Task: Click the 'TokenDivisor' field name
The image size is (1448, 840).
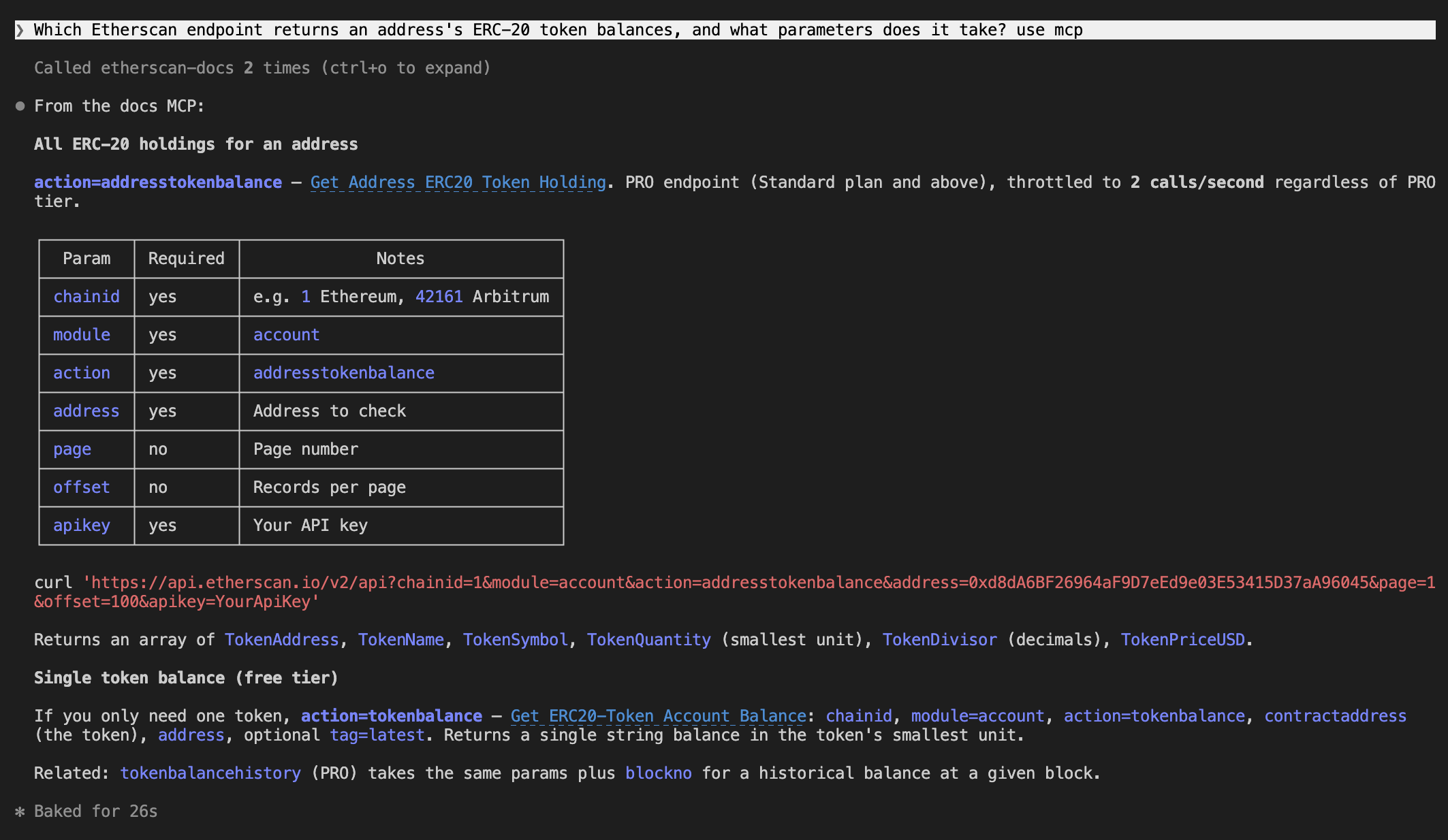Action: (x=940, y=640)
